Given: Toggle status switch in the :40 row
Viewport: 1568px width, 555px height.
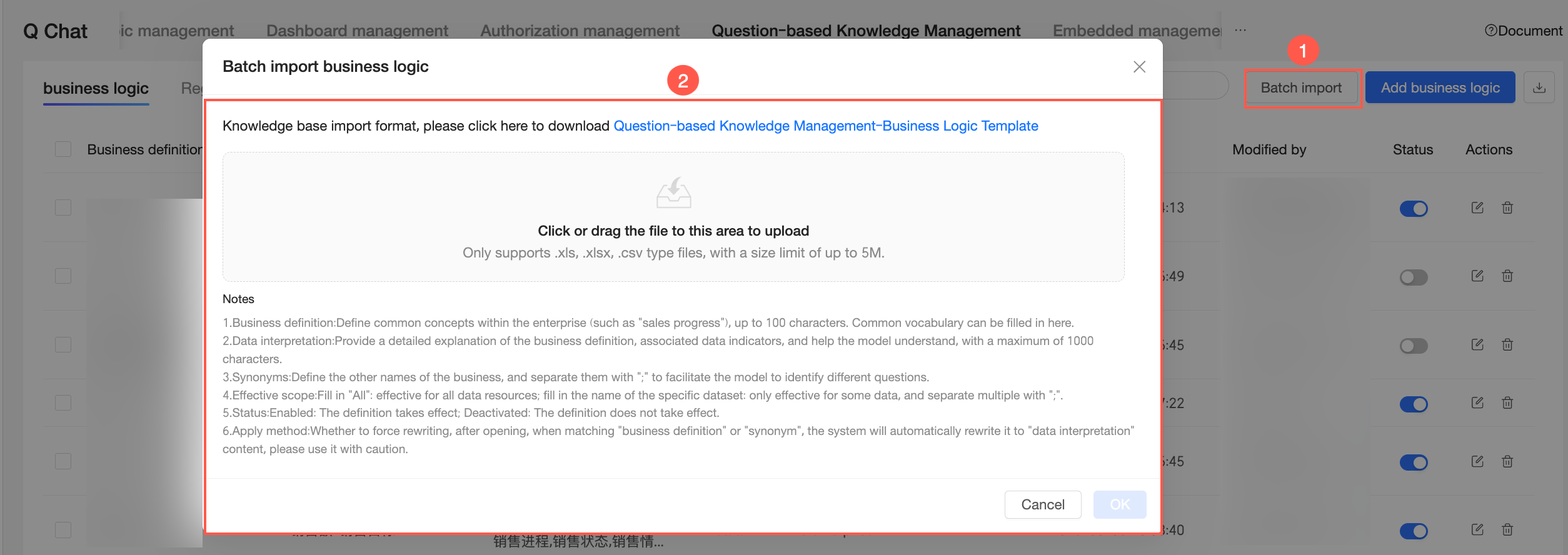Looking at the screenshot, I should [x=1414, y=531].
